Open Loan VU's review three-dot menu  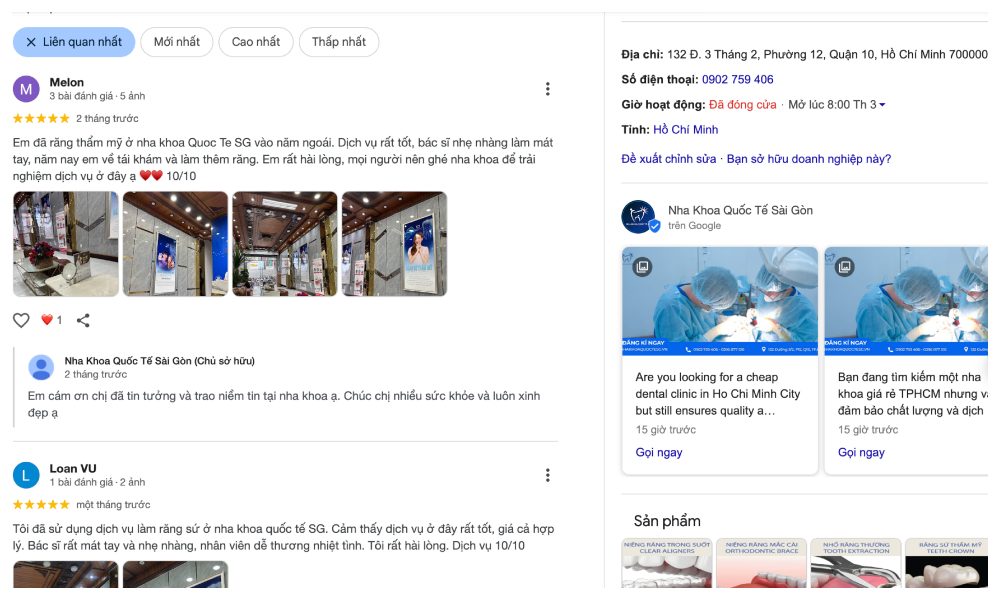click(547, 475)
